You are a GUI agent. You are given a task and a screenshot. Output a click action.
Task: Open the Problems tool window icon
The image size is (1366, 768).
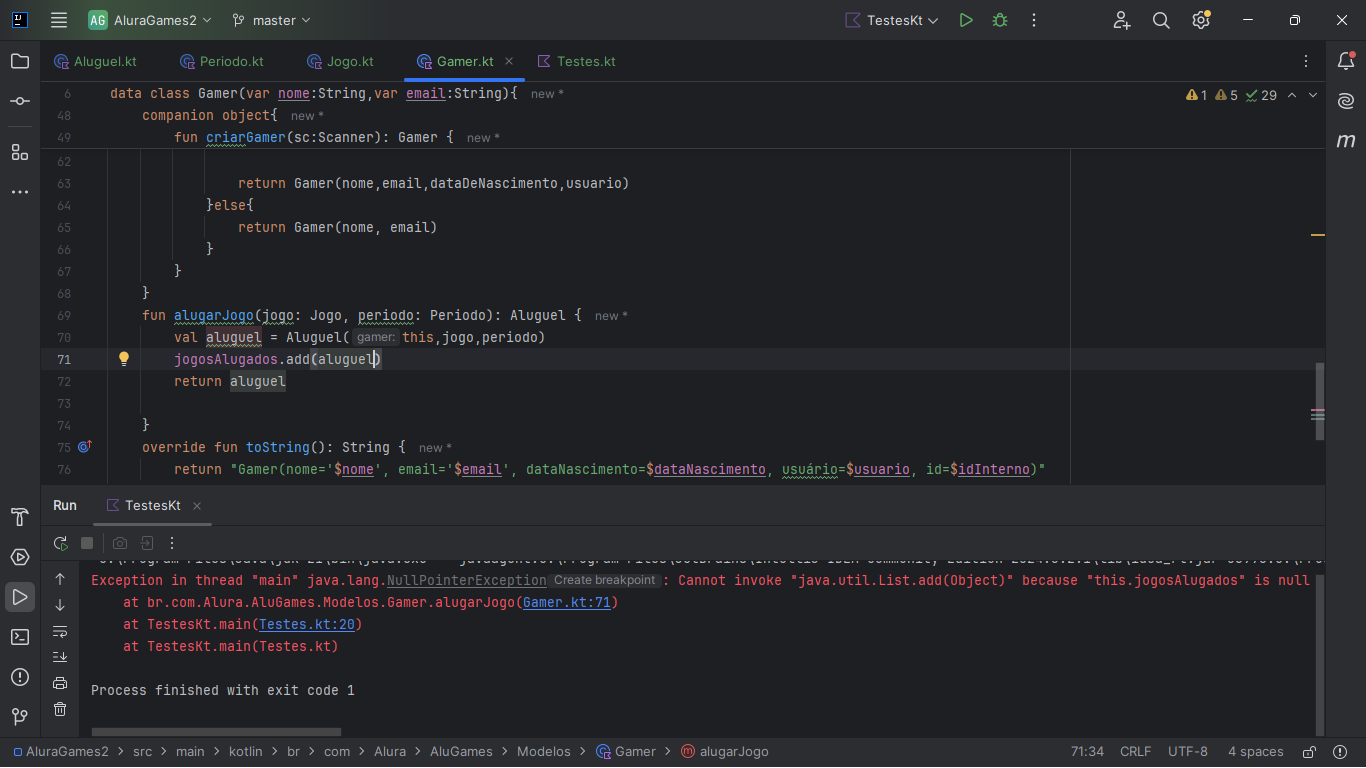point(20,677)
